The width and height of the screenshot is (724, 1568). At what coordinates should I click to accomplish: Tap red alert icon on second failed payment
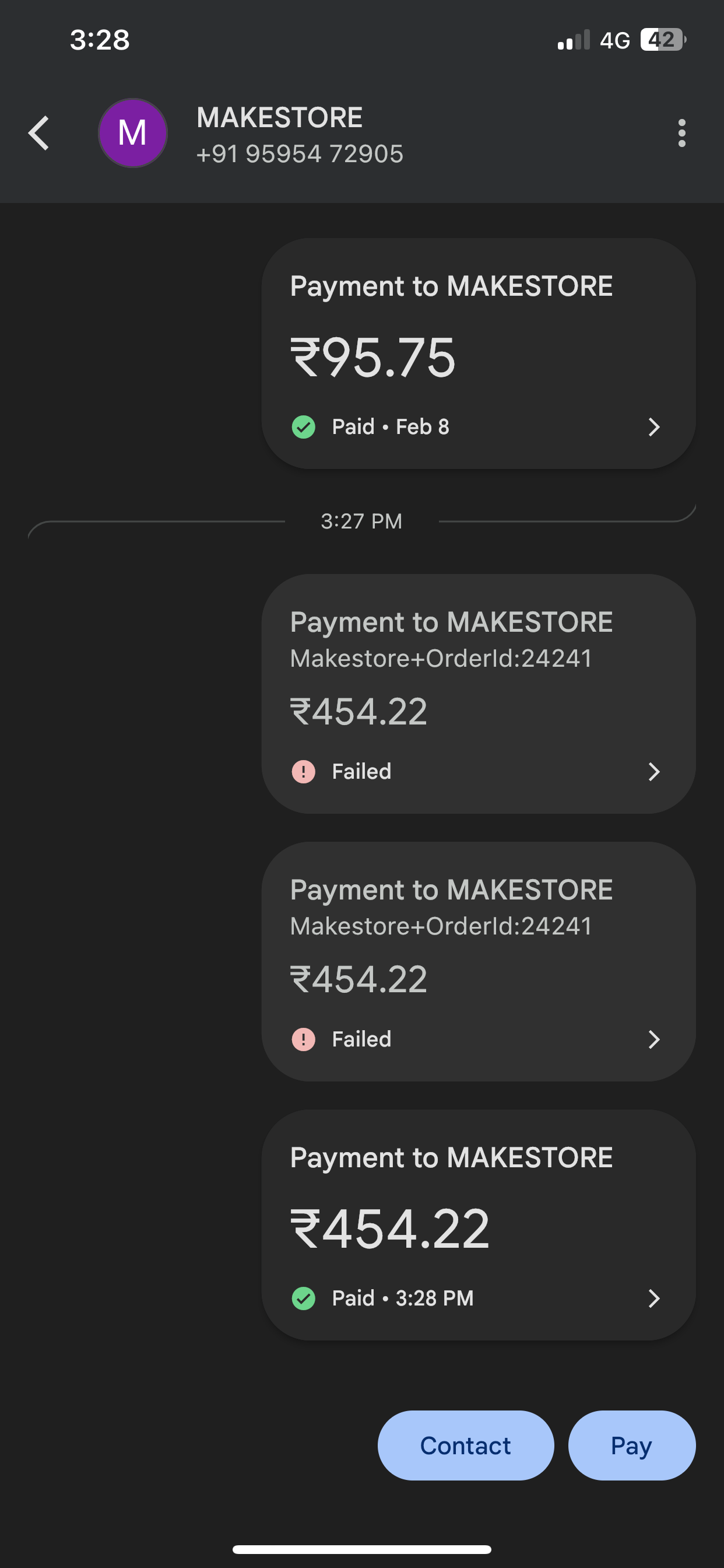point(304,1039)
